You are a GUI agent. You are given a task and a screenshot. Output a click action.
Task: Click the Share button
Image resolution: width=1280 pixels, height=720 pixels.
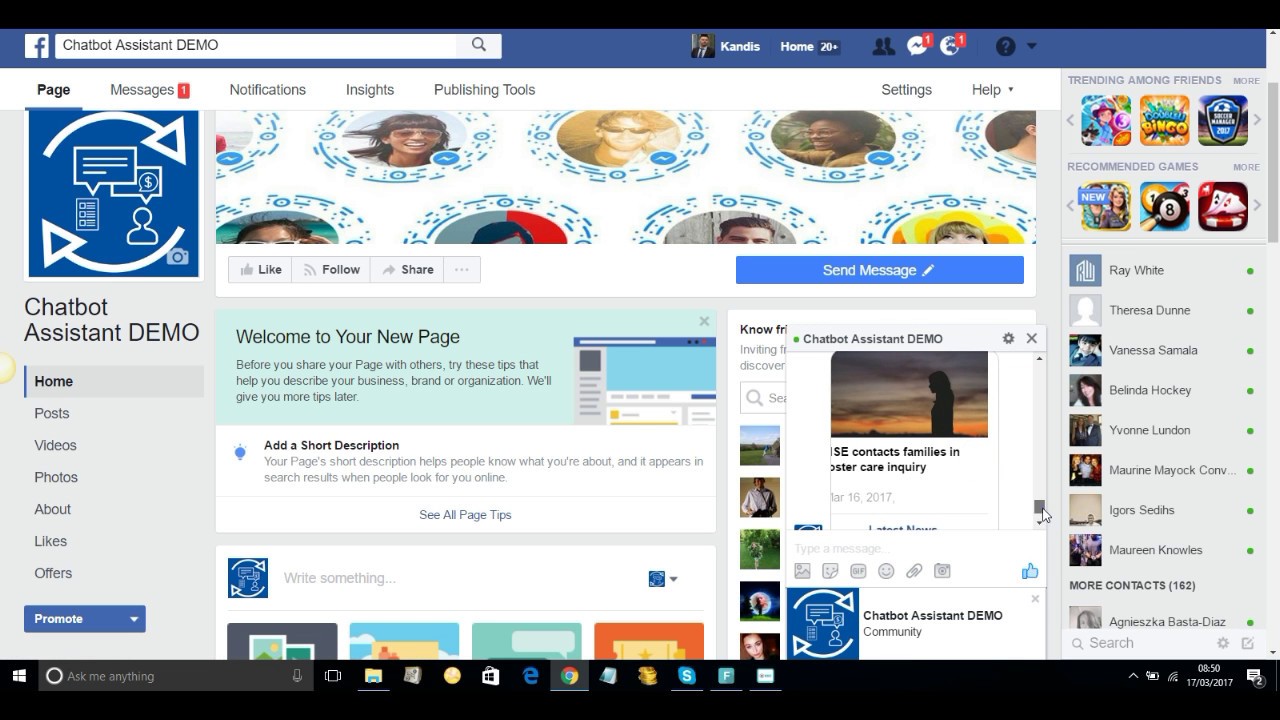click(x=407, y=270)
